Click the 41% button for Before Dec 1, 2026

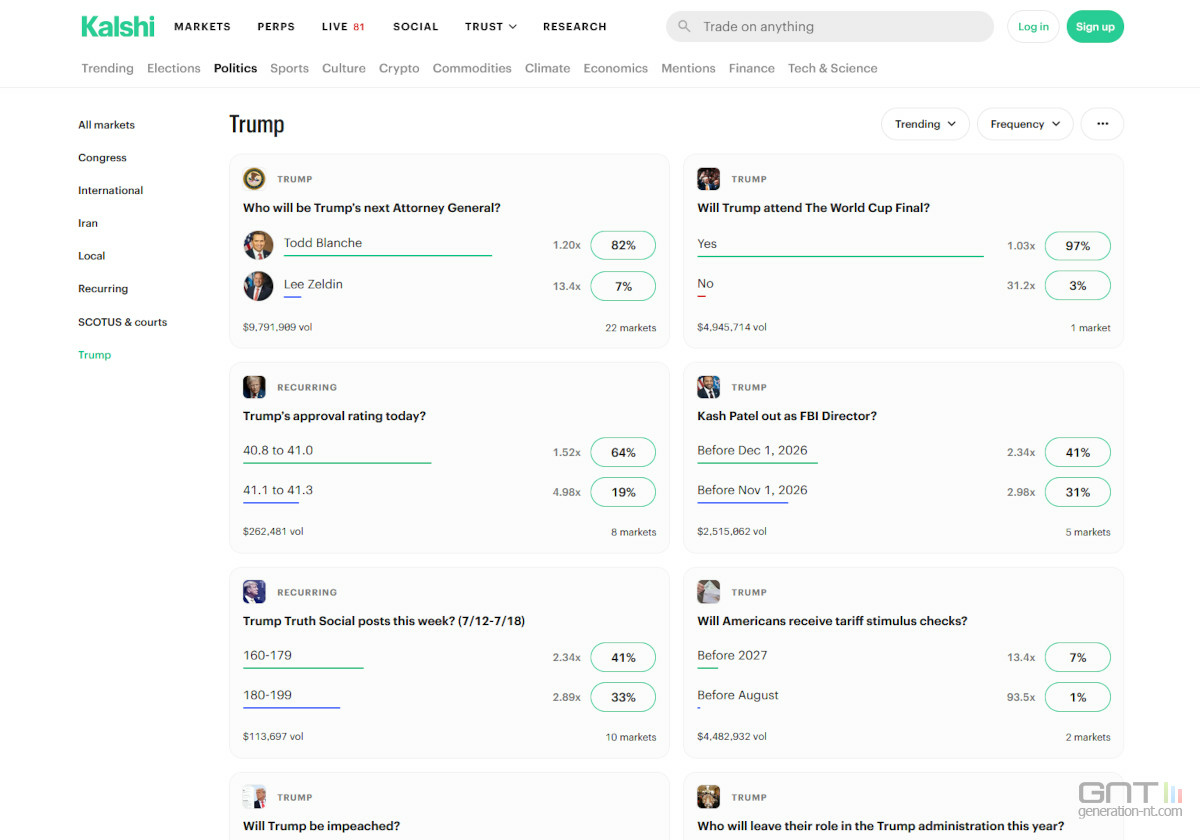pos(1077,452)
